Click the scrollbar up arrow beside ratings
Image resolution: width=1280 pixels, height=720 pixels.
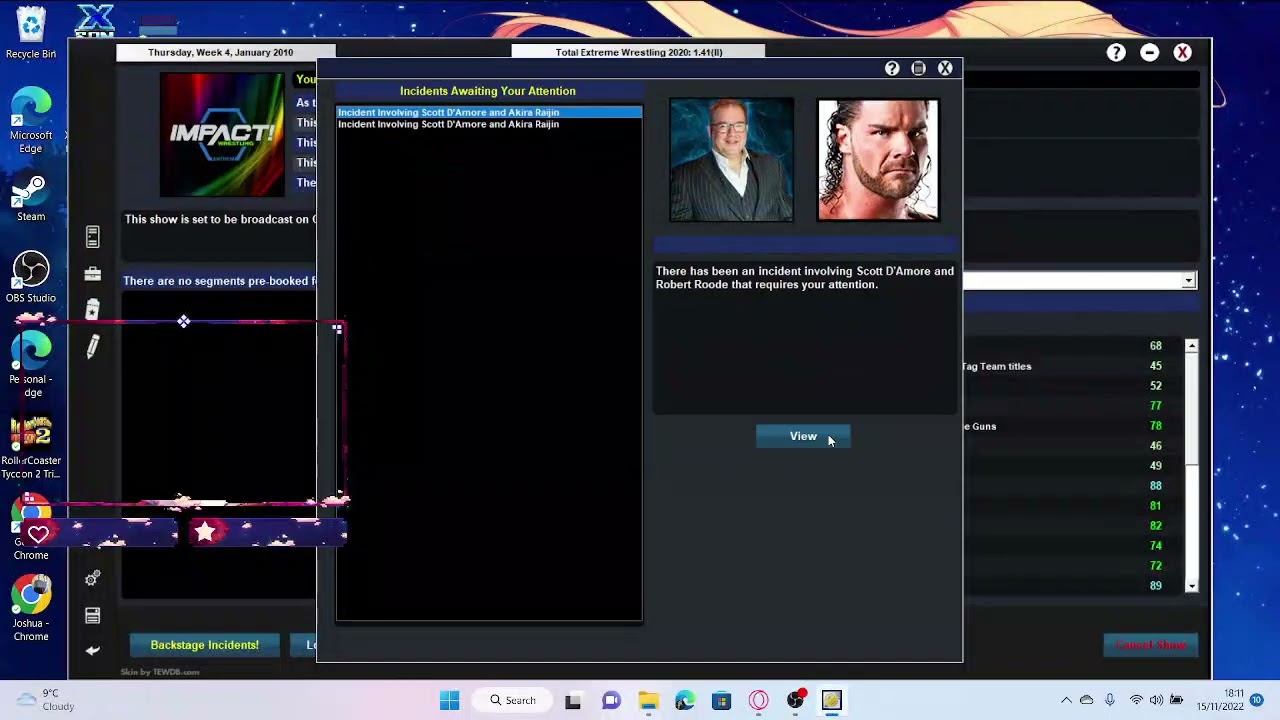(1191, 345)
